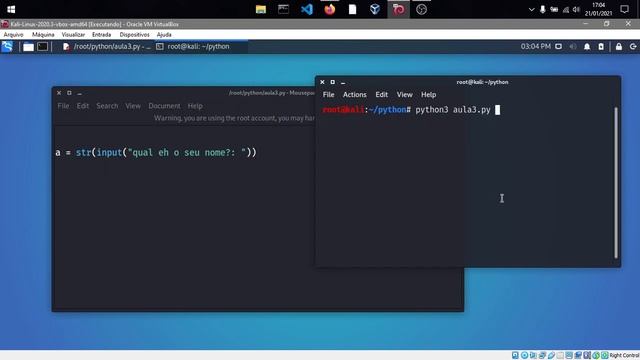The width and height of the screenshot is (640, 360).
Task: Click Windows volume tray icon
Action: (x=576, y=9)
